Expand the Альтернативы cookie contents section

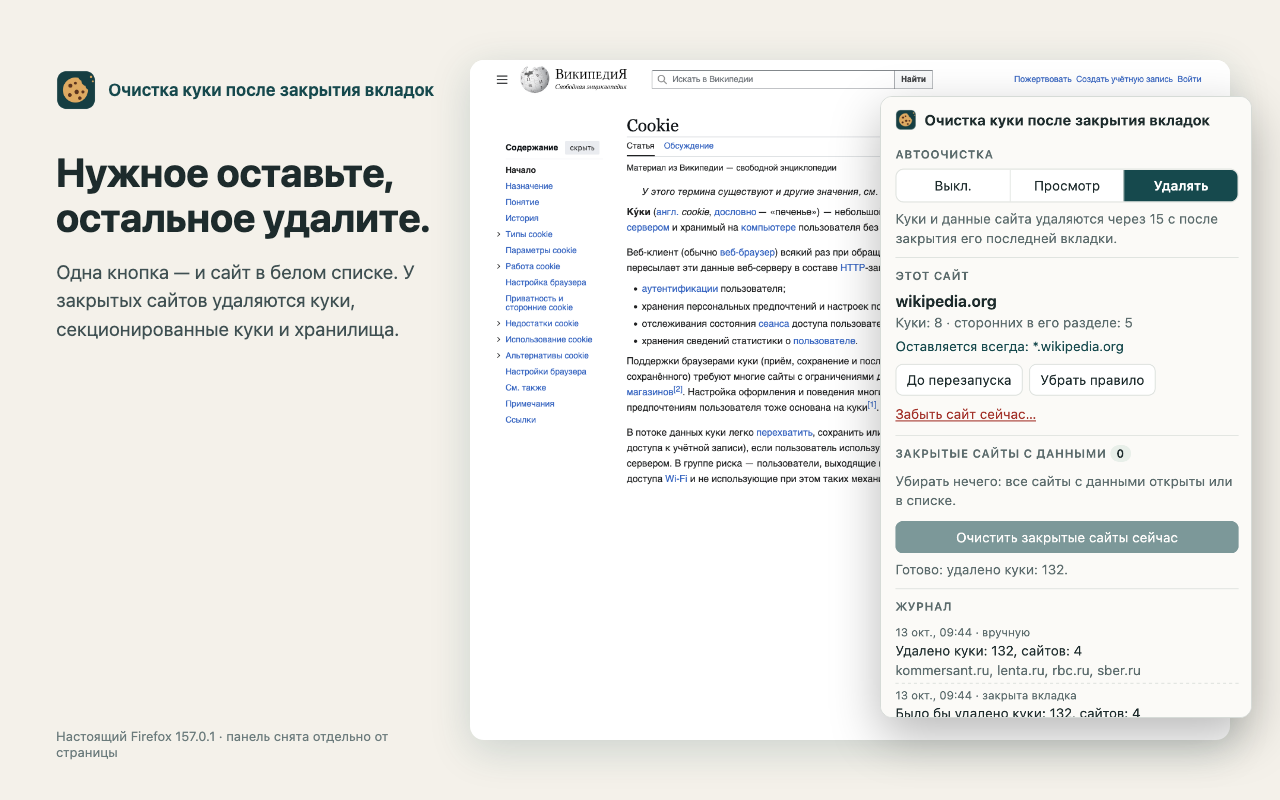pyautogui.click(x=498, y=355)
